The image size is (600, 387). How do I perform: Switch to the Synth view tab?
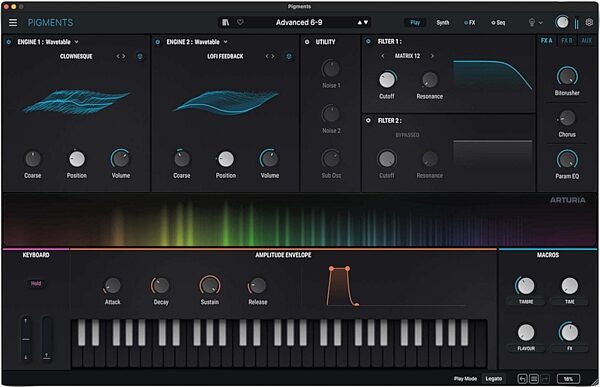(x=443, y=23)
